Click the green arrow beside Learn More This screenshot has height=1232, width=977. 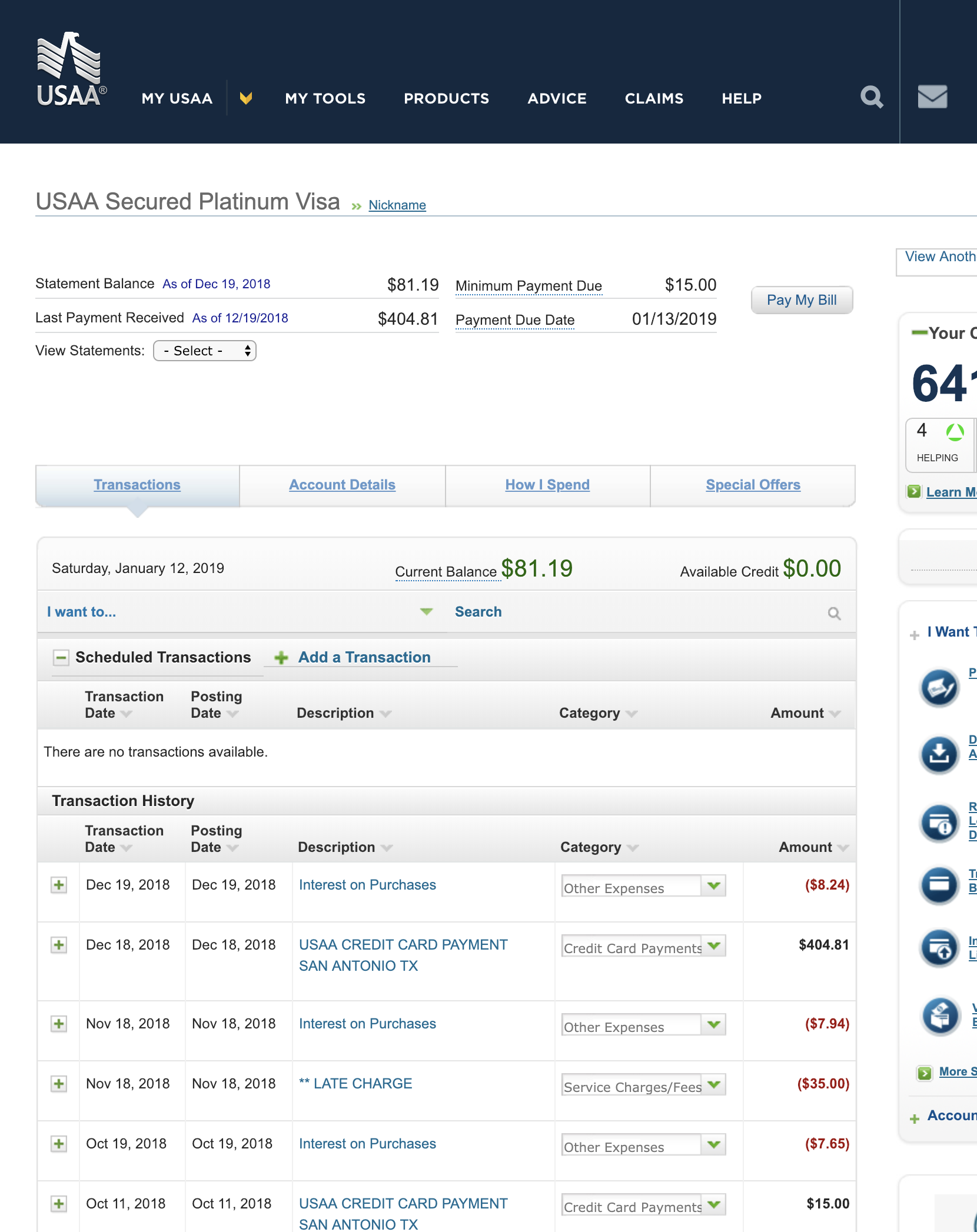[x=913, y=491]
